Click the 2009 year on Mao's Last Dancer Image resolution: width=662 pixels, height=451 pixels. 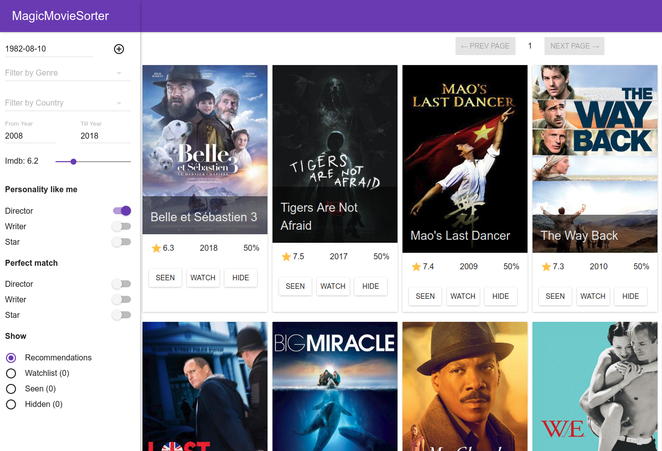point(469,267)
